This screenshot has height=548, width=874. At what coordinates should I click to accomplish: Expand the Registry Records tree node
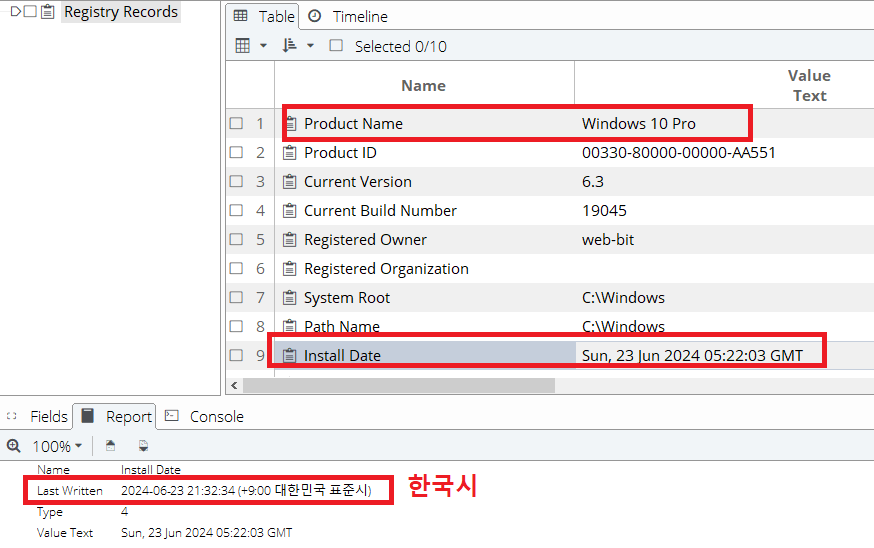pyautogui.click(x=14, y=12)
